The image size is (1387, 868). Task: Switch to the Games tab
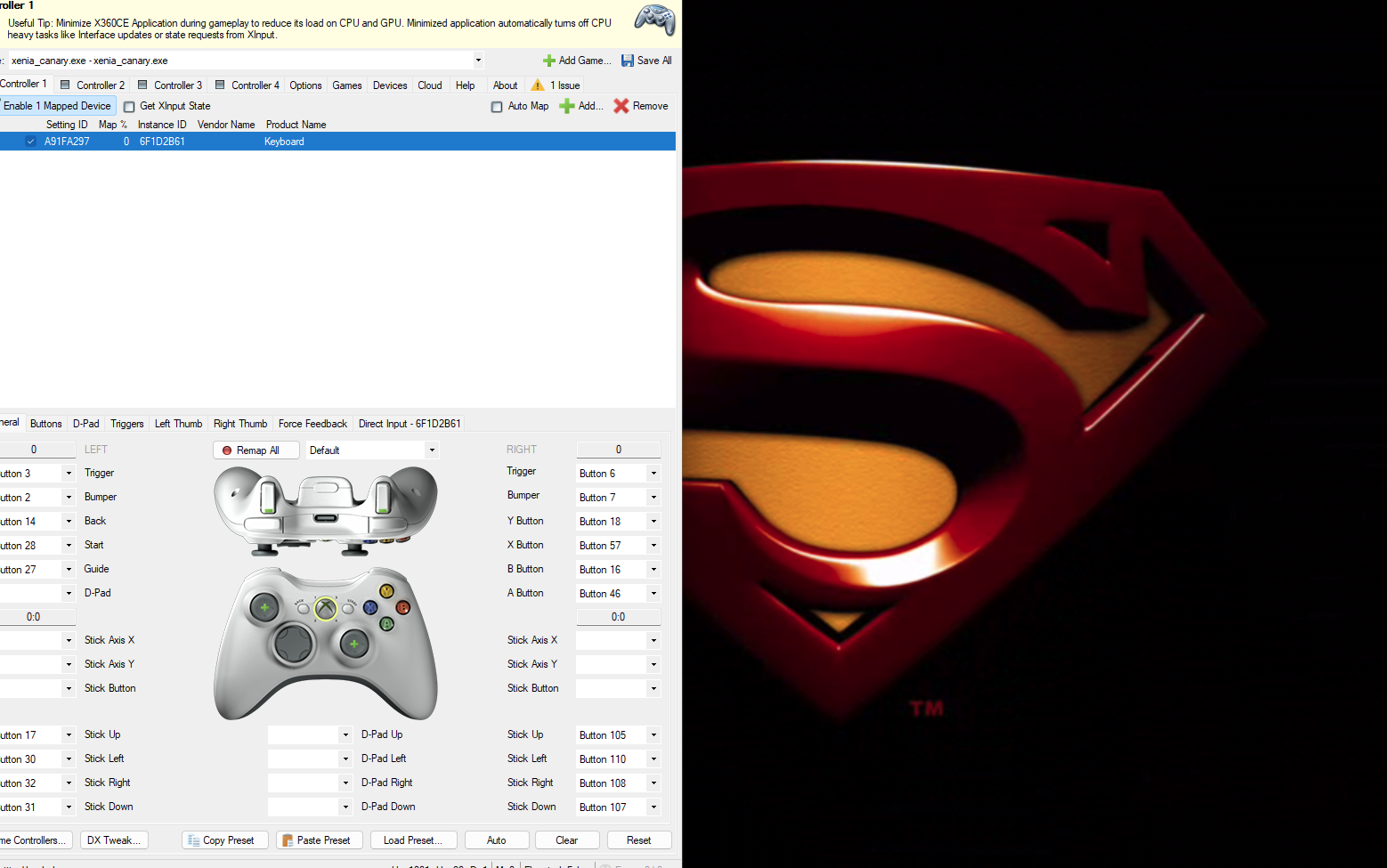347,85
